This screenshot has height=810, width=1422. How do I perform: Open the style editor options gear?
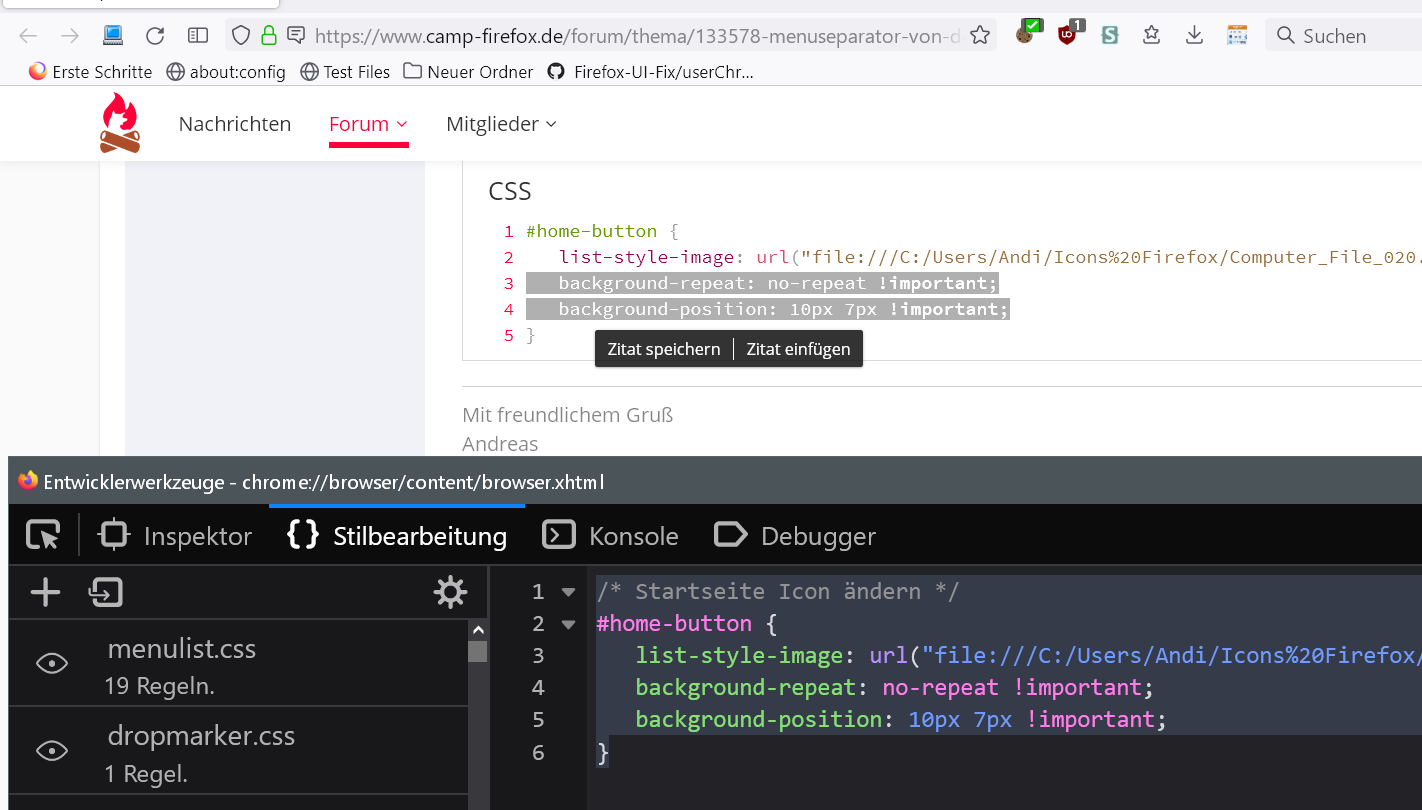[x=450, y=592]
